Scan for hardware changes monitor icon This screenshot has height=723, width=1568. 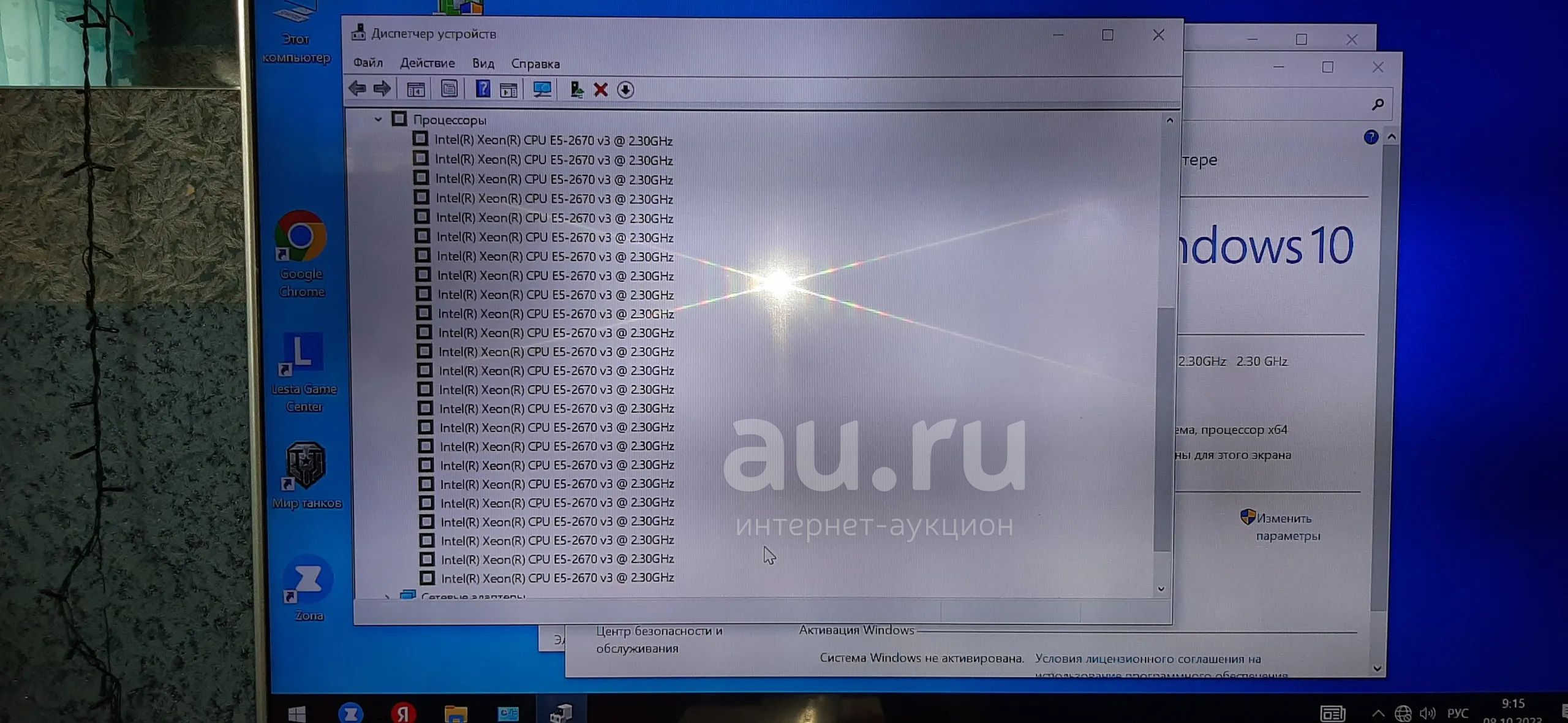coord(542,90)
